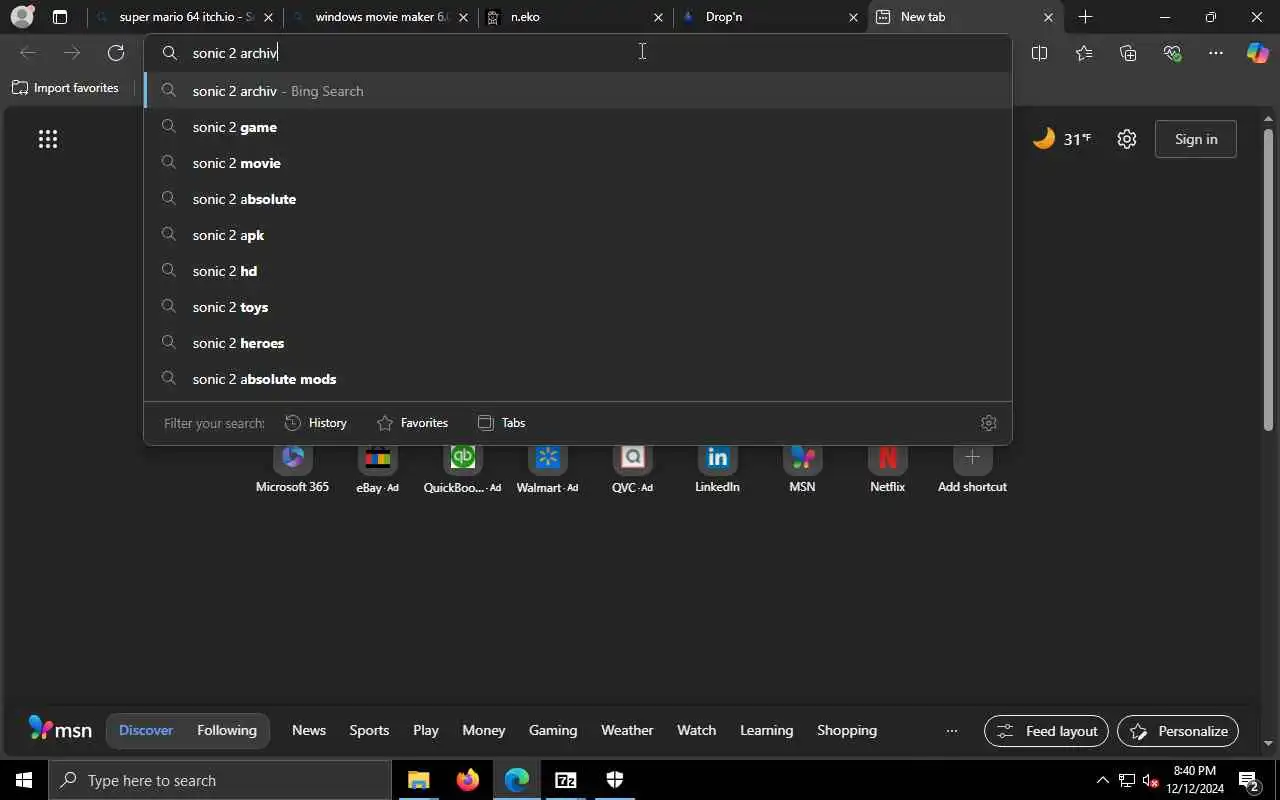Open the Collections toolbar icon
The image size is (1280, 800).
pyautogui.click(x=1128, y=53)
